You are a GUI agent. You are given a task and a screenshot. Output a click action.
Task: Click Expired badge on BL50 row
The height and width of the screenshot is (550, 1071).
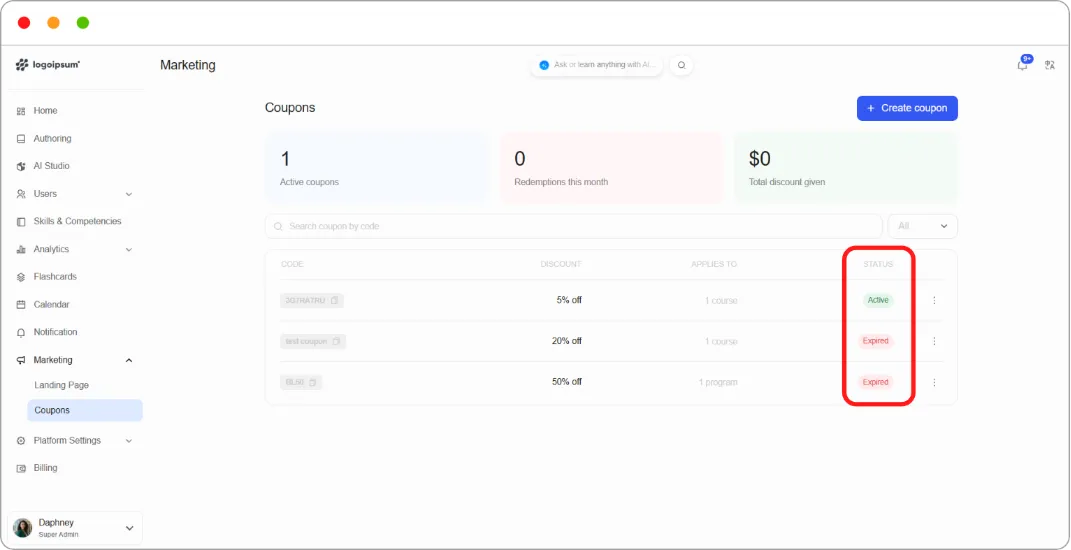point(876,382)
